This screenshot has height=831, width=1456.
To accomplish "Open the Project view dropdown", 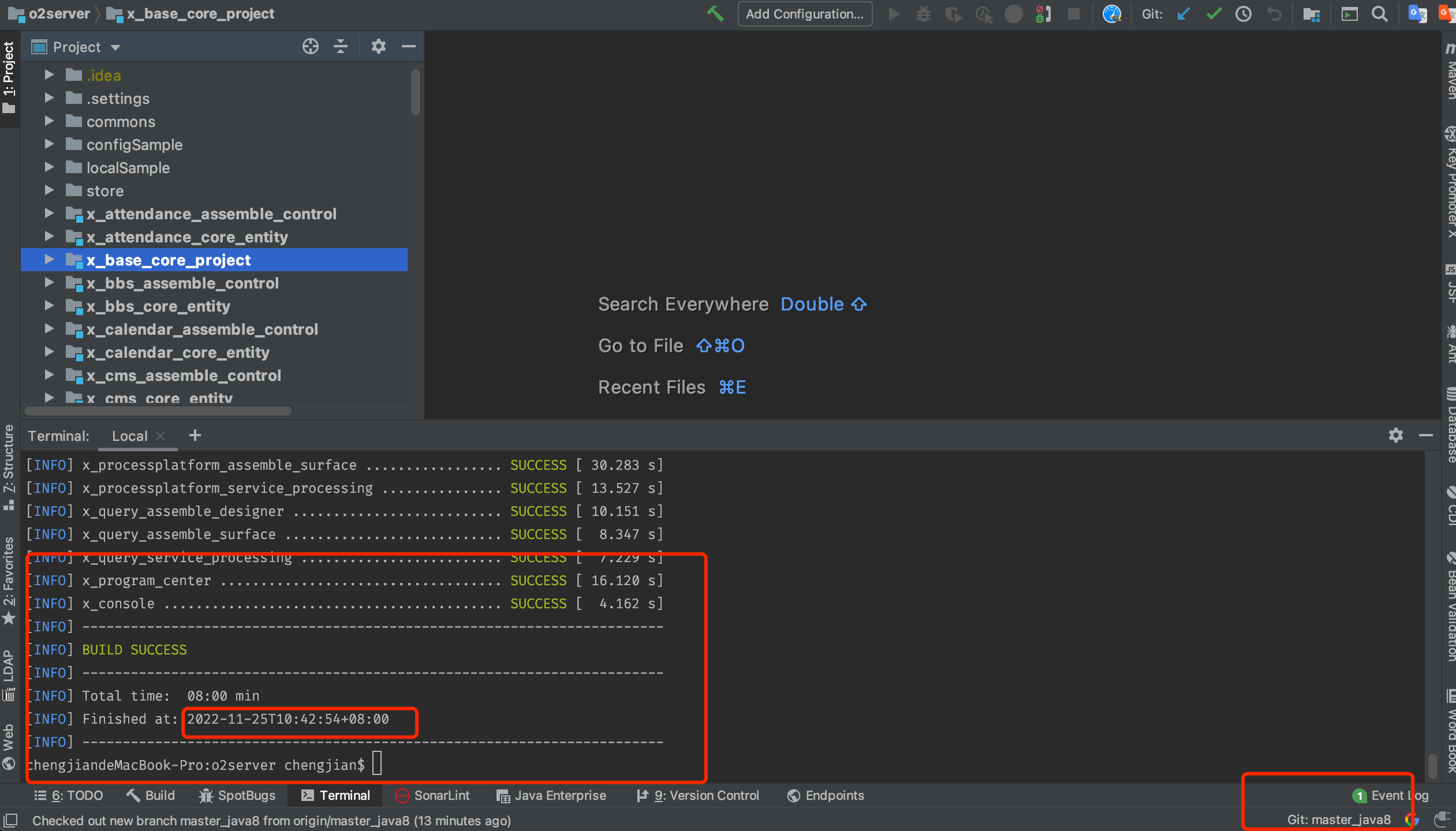I will pyautogui.click(x=115, y=47).
